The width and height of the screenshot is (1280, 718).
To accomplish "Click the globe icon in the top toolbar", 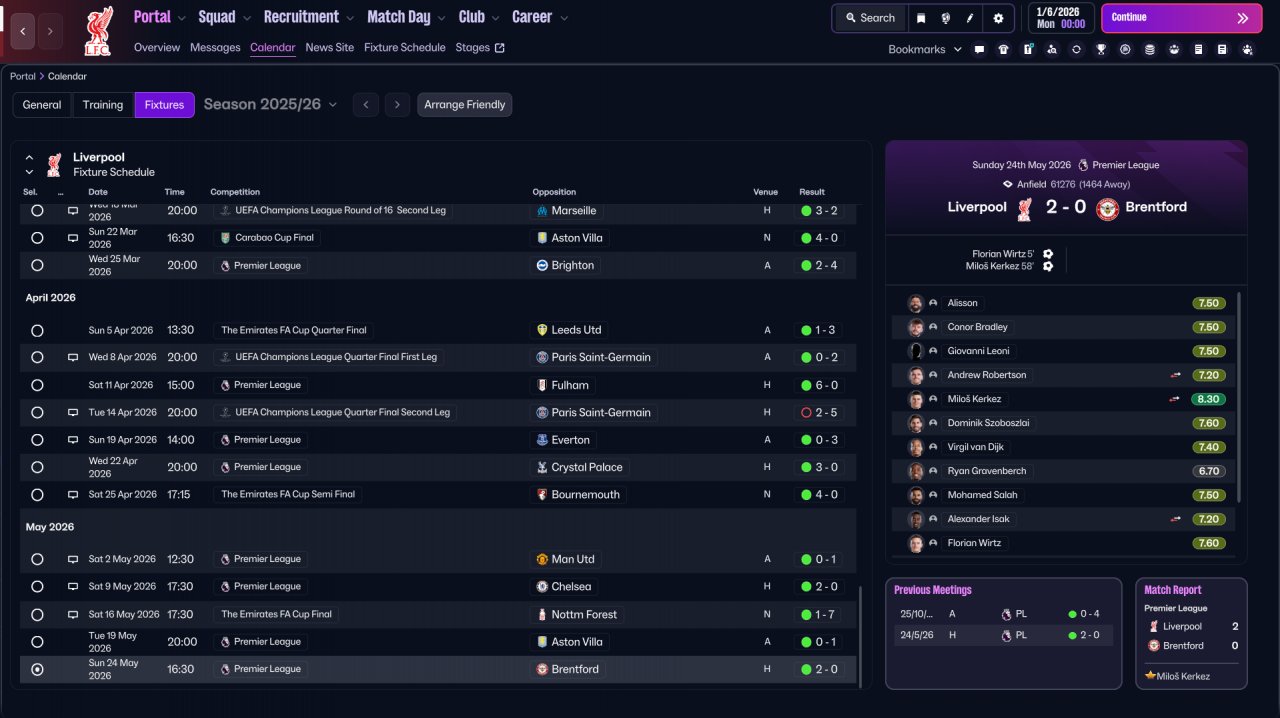I will (945, 18).
